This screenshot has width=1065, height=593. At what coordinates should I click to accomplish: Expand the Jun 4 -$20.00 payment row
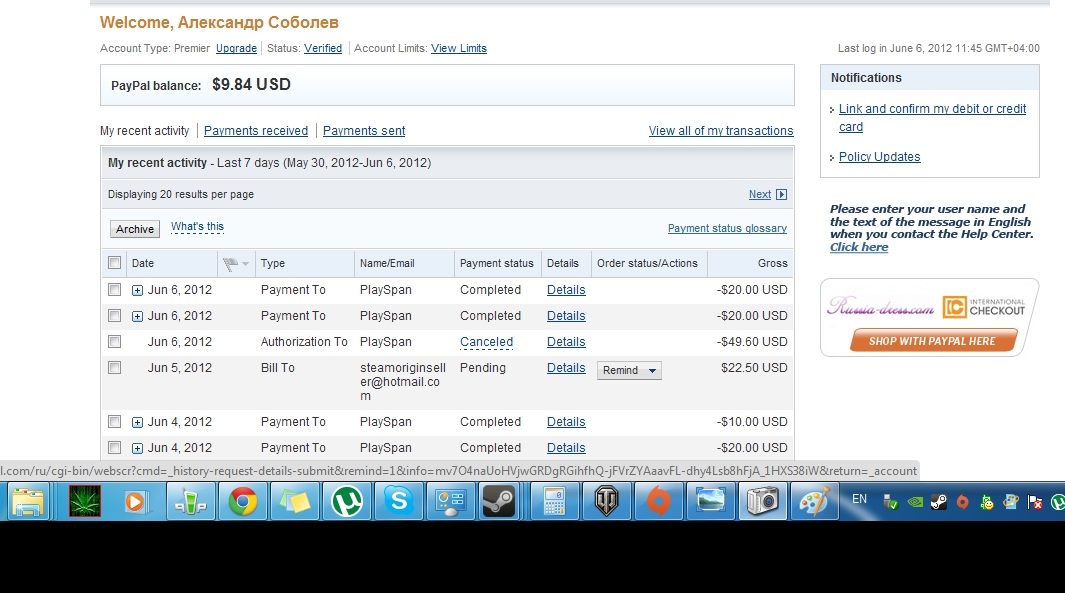137,448
